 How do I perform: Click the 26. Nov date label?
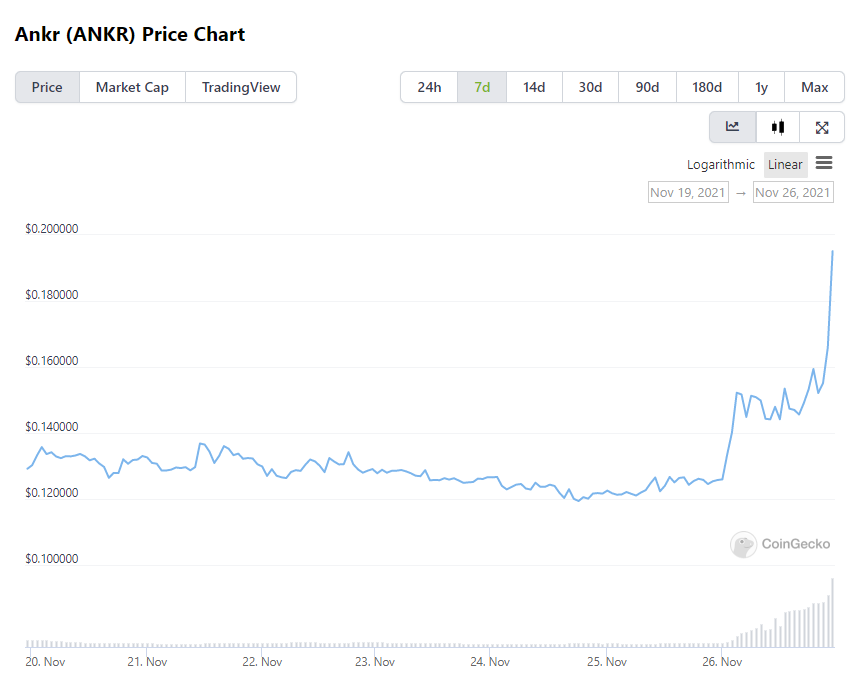[x=722, y=662]
